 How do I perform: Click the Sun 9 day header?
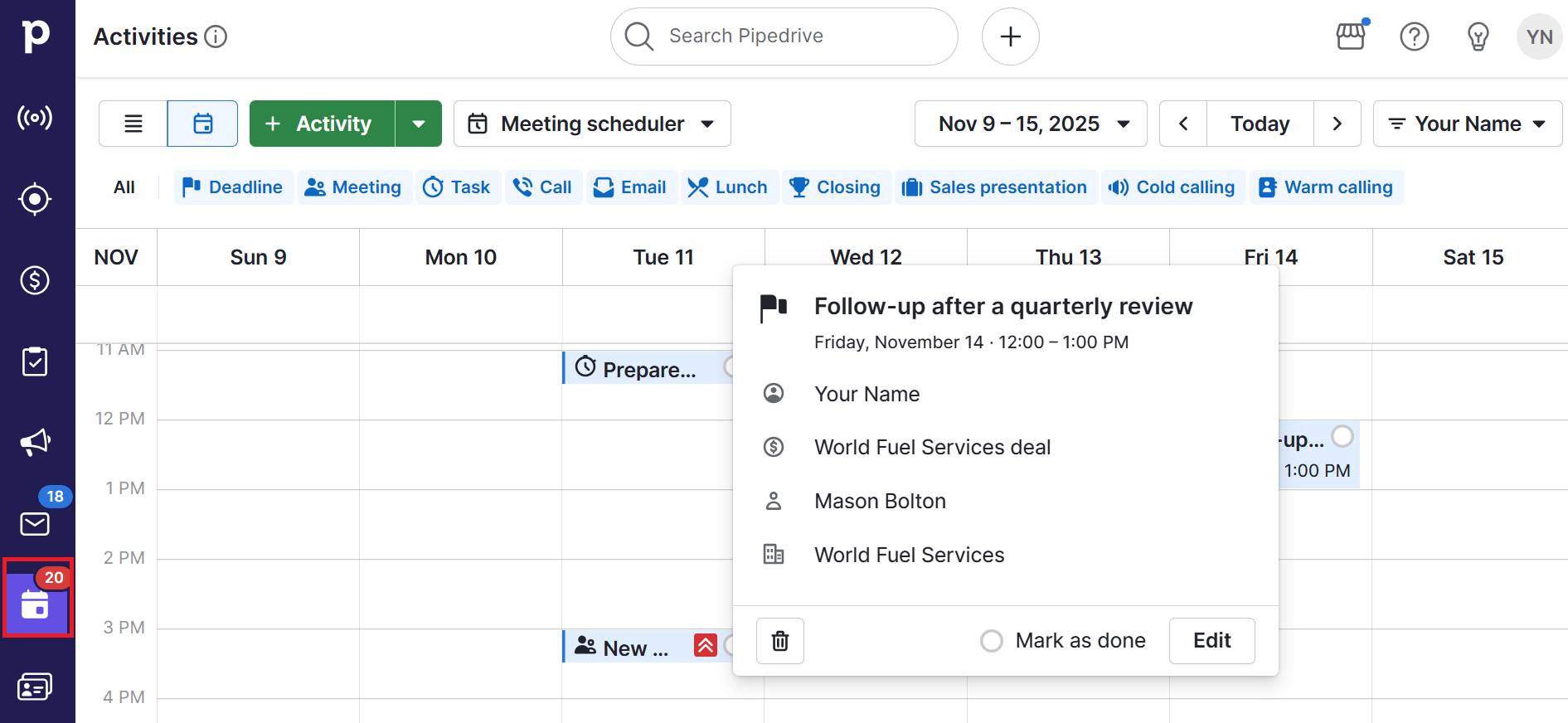(259, 258)
